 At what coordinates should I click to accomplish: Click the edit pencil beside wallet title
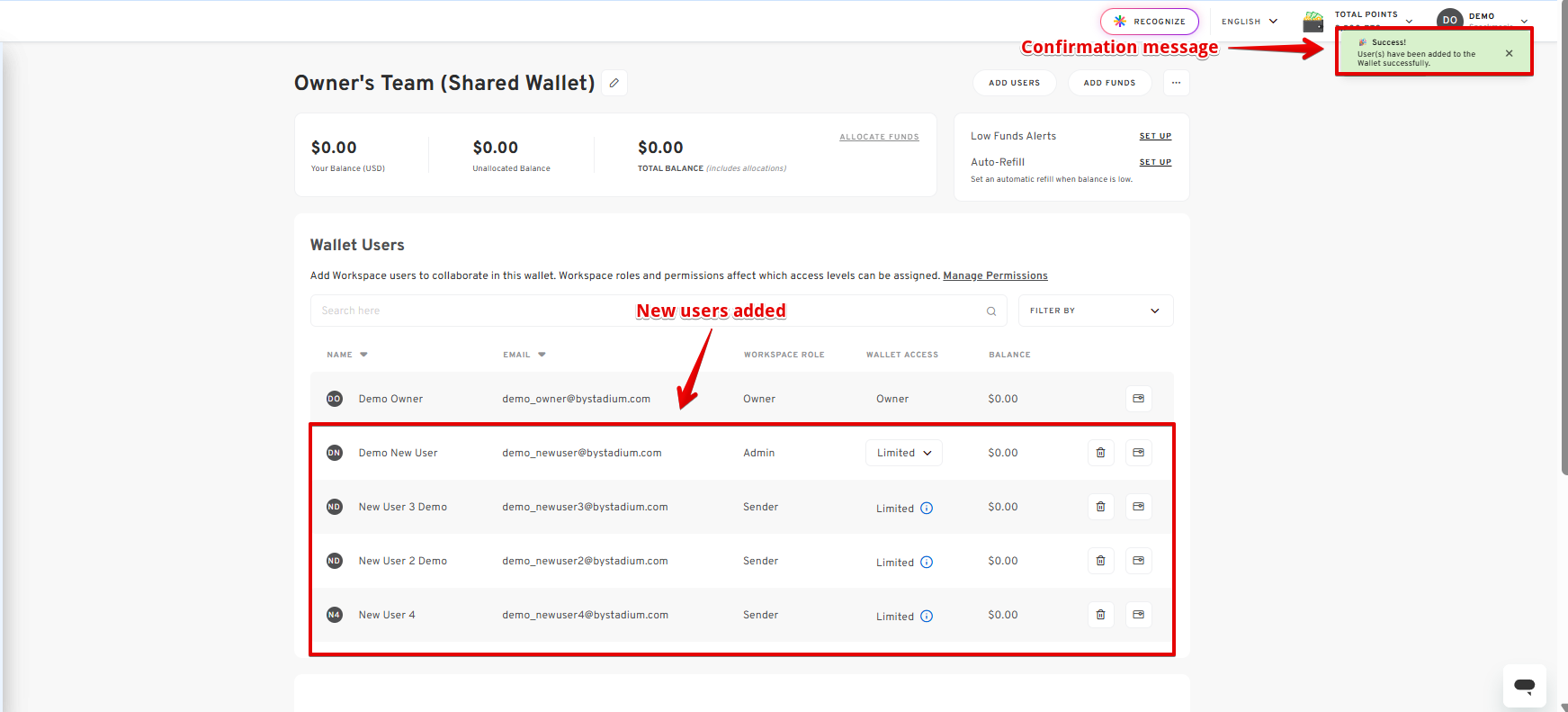(x=614, y=83)
